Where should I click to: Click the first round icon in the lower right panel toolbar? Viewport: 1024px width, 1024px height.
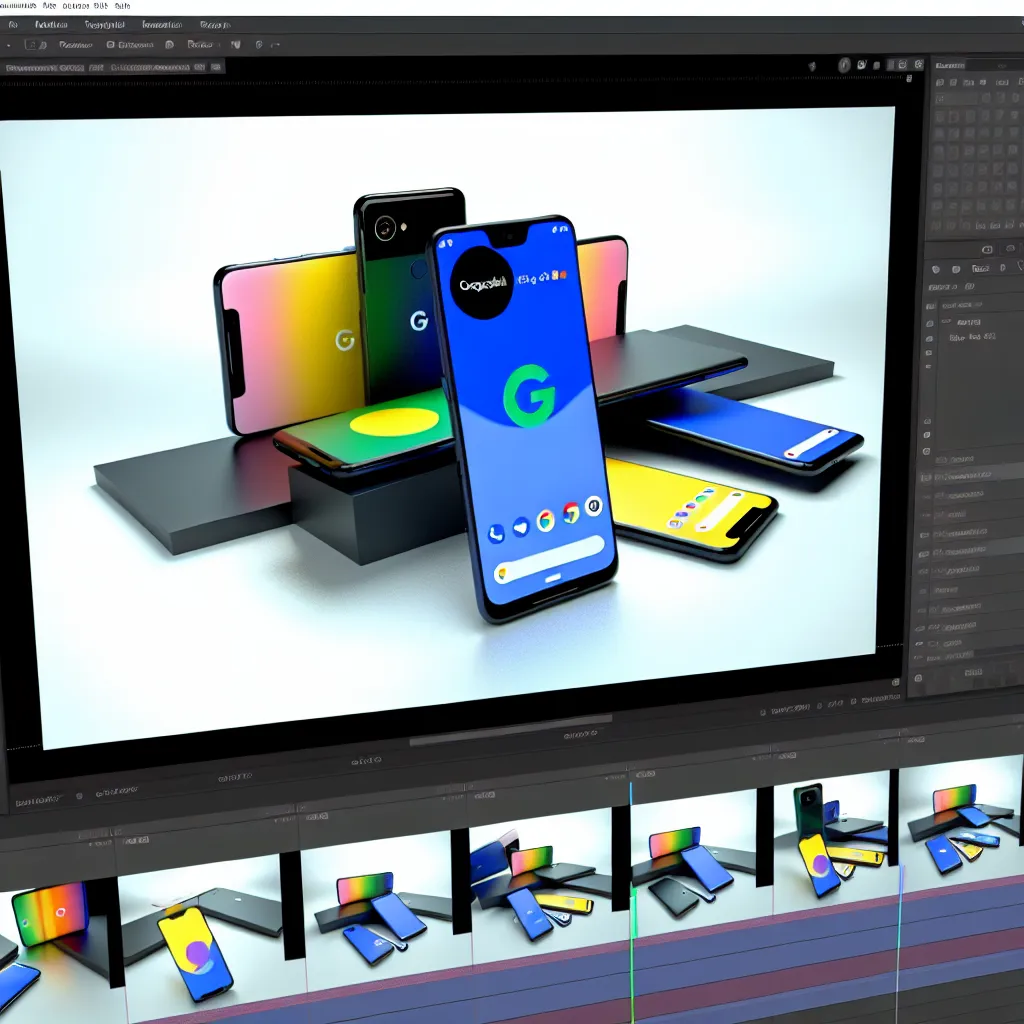(x=935, y=269)
